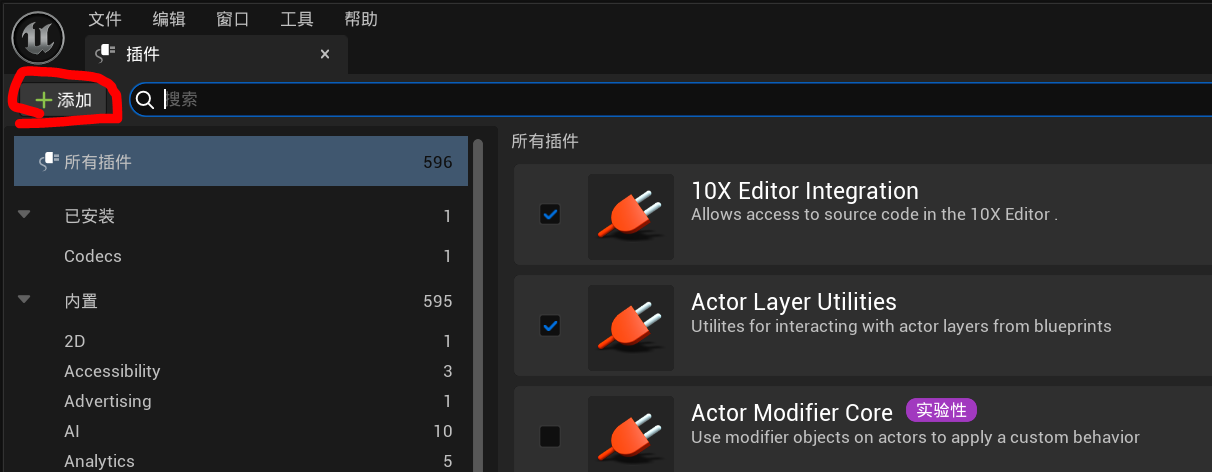Click the plug icon beside 所有插件
The width and height of the screenshot is (1212, 472).
click(x=48, y=162)
